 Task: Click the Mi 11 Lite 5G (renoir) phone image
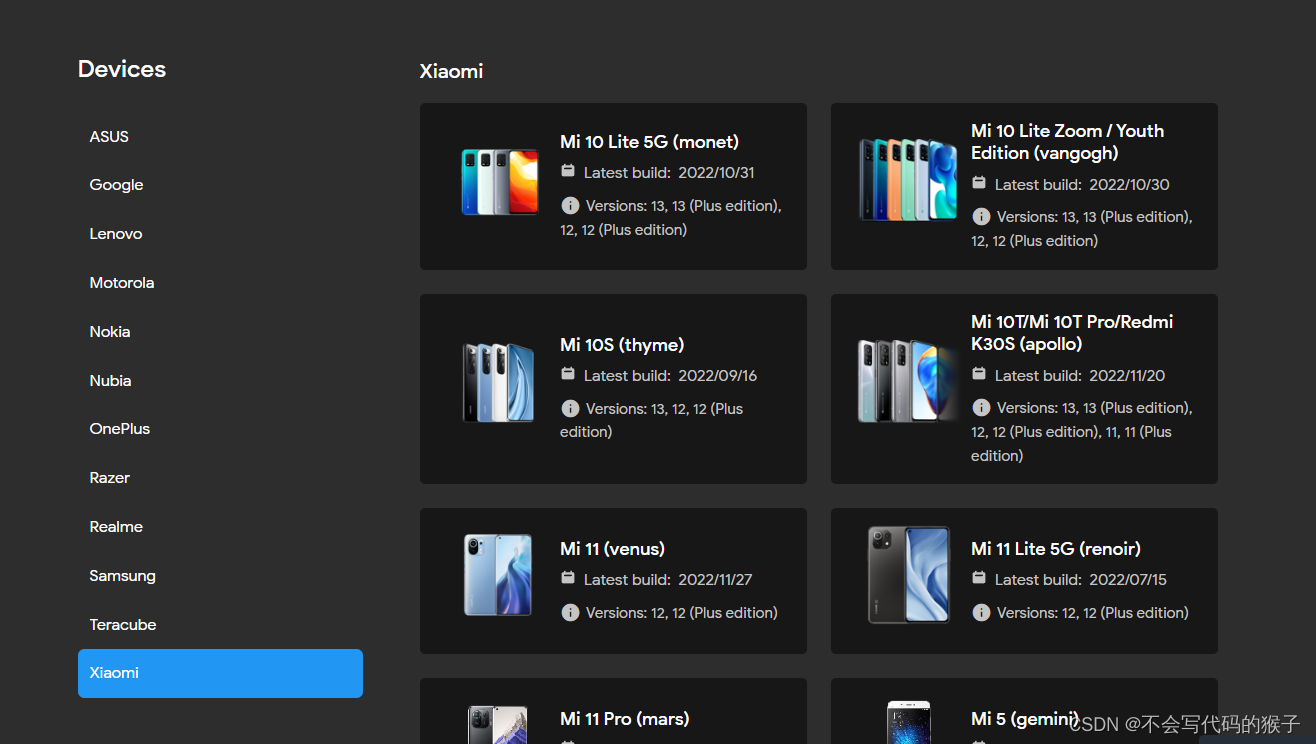click(x=908, y=575)
